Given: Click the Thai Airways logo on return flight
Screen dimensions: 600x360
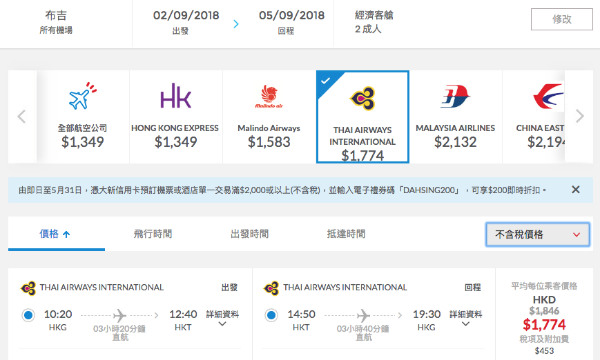Looking at the screenshot, I should pos(271,288).
